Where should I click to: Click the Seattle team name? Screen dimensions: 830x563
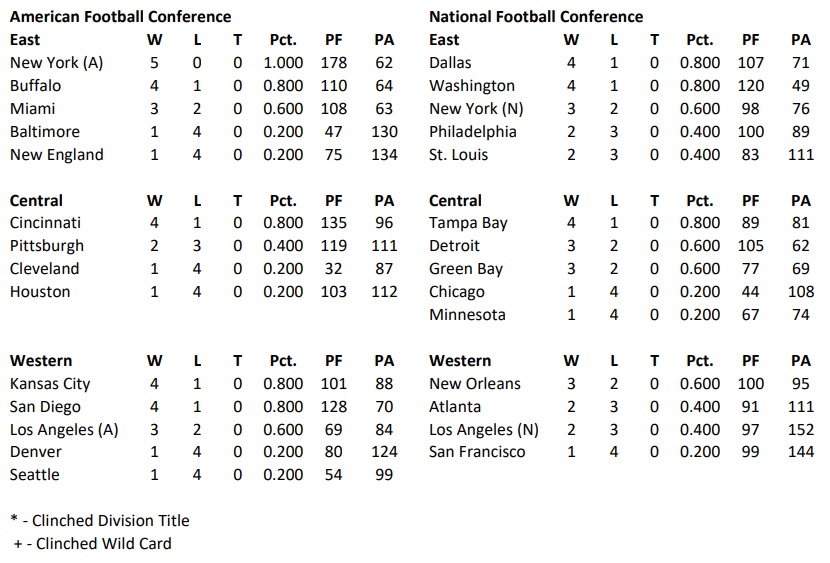(x=34, y=475)
